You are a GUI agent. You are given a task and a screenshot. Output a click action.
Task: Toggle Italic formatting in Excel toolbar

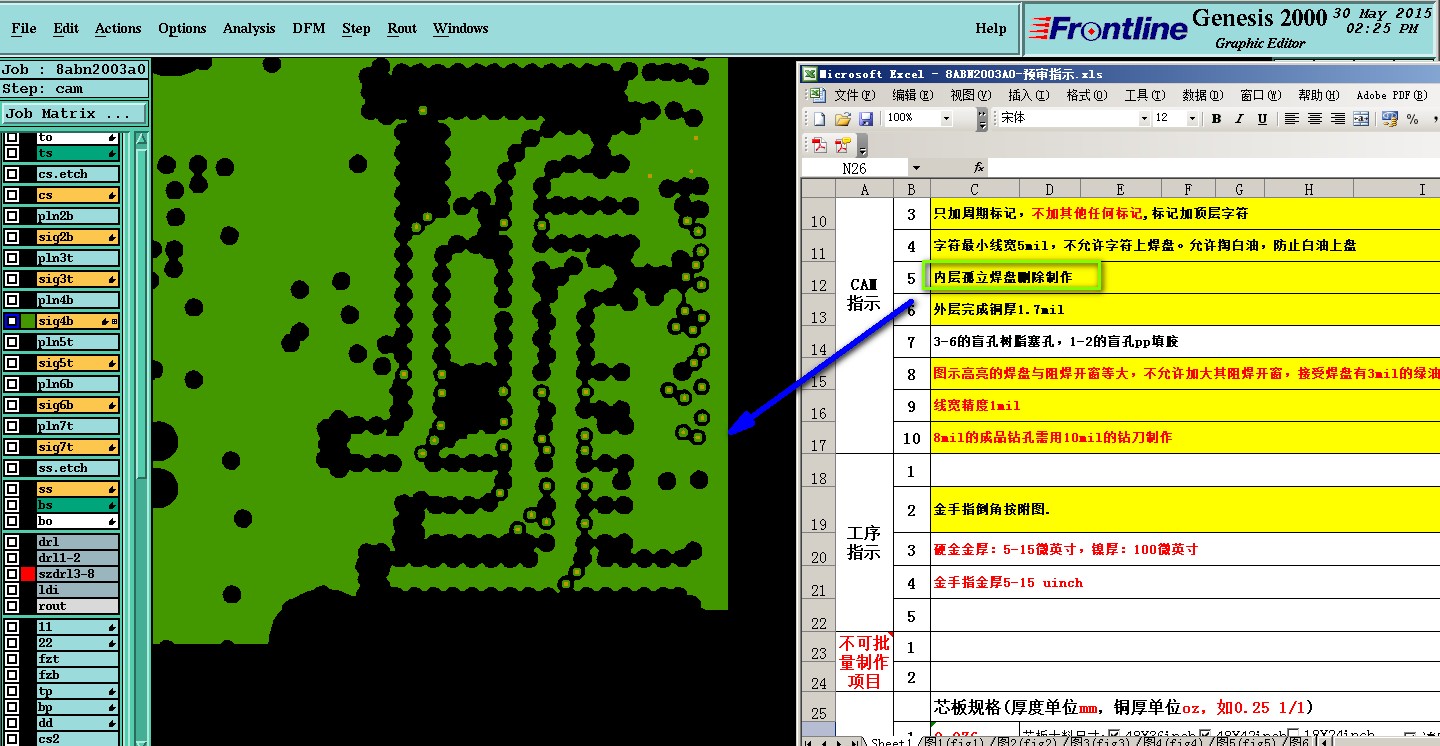point(1239,119)
